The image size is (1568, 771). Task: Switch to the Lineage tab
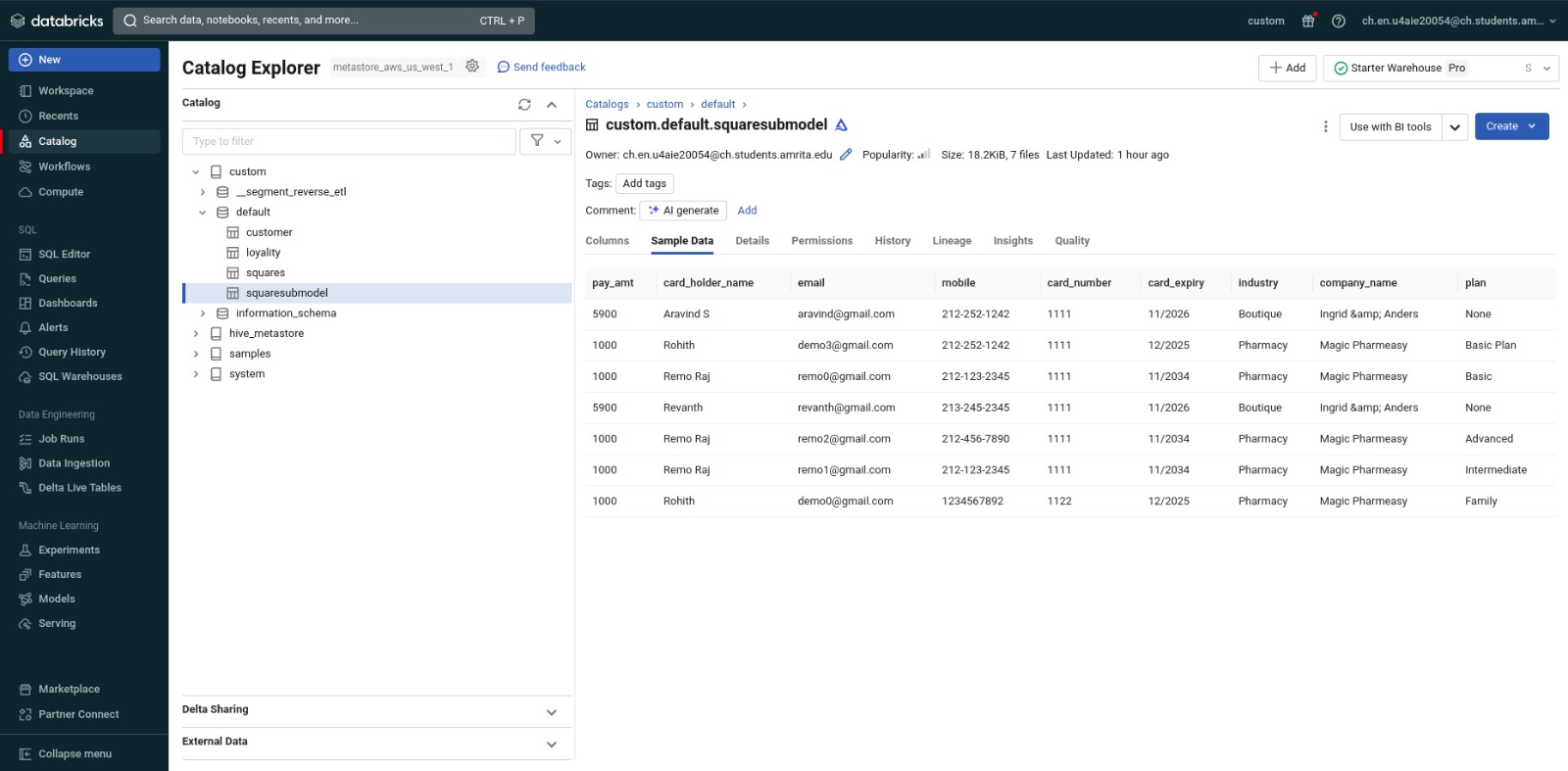coord(953,241)
